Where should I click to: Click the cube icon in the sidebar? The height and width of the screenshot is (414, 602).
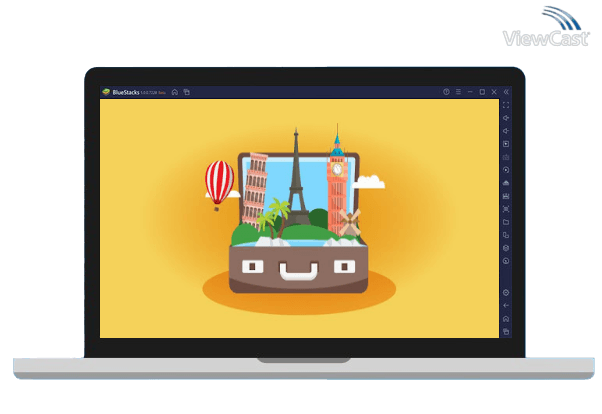(x=506, y=248)
